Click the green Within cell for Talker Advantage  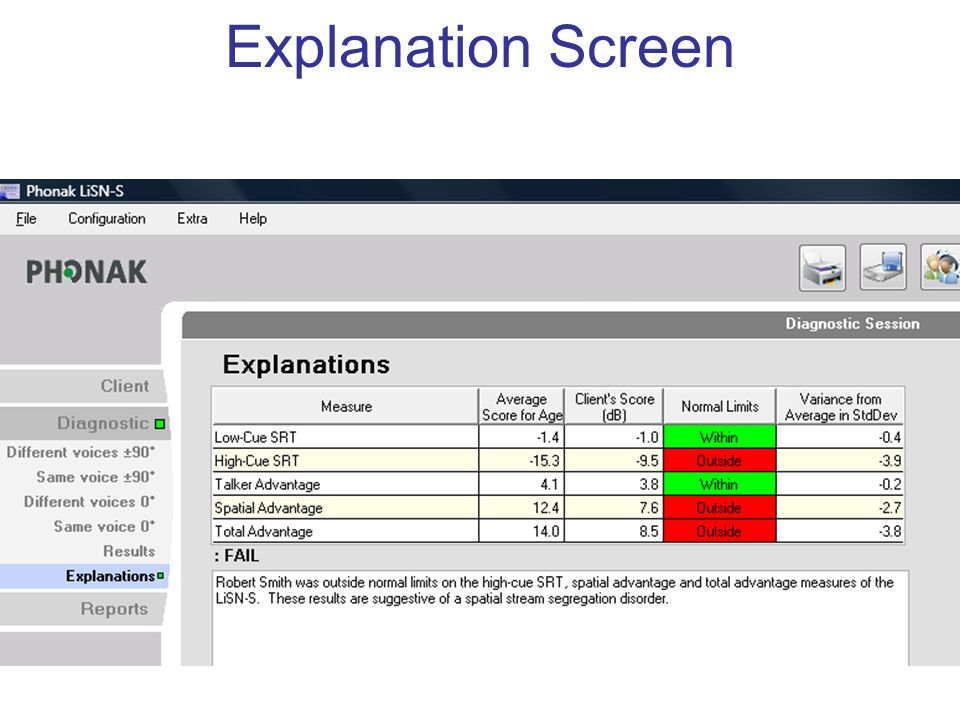(x=719, y=484)
